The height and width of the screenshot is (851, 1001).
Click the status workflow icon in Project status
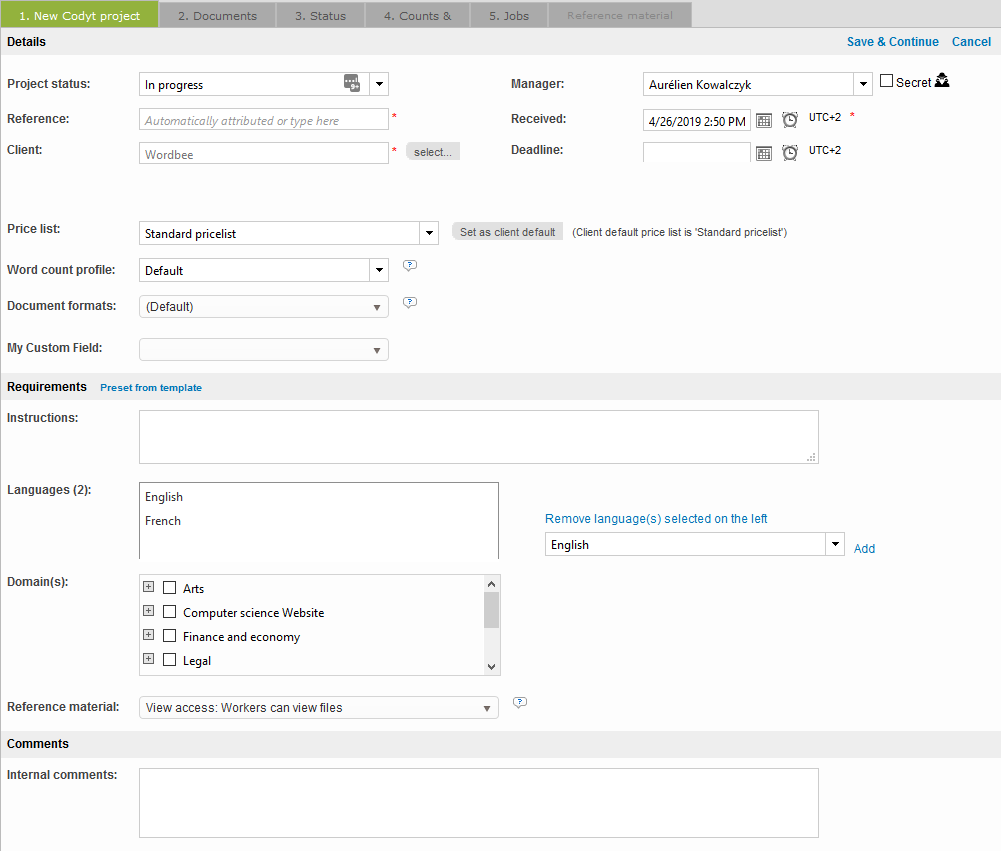[x=352, y=84]
